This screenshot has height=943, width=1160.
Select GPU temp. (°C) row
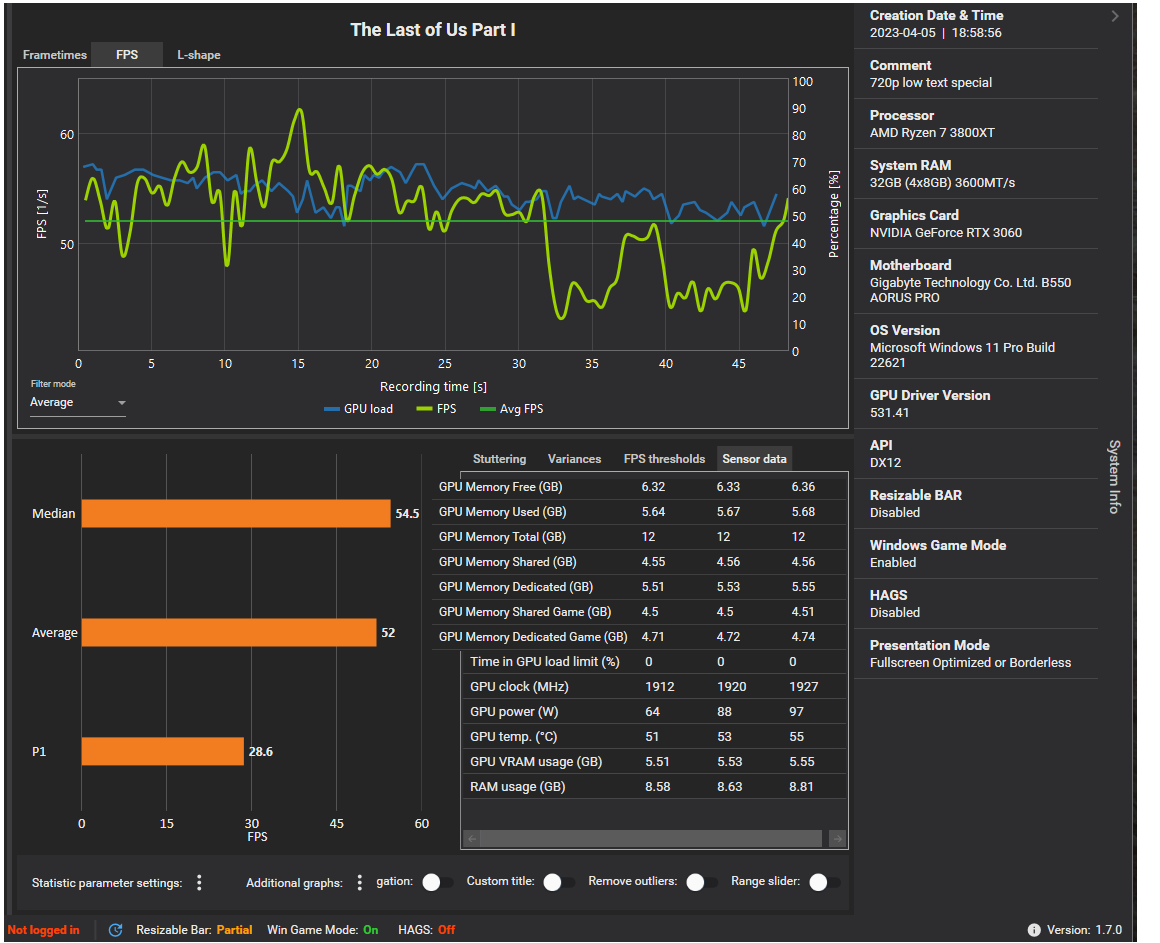coord(654,737)
